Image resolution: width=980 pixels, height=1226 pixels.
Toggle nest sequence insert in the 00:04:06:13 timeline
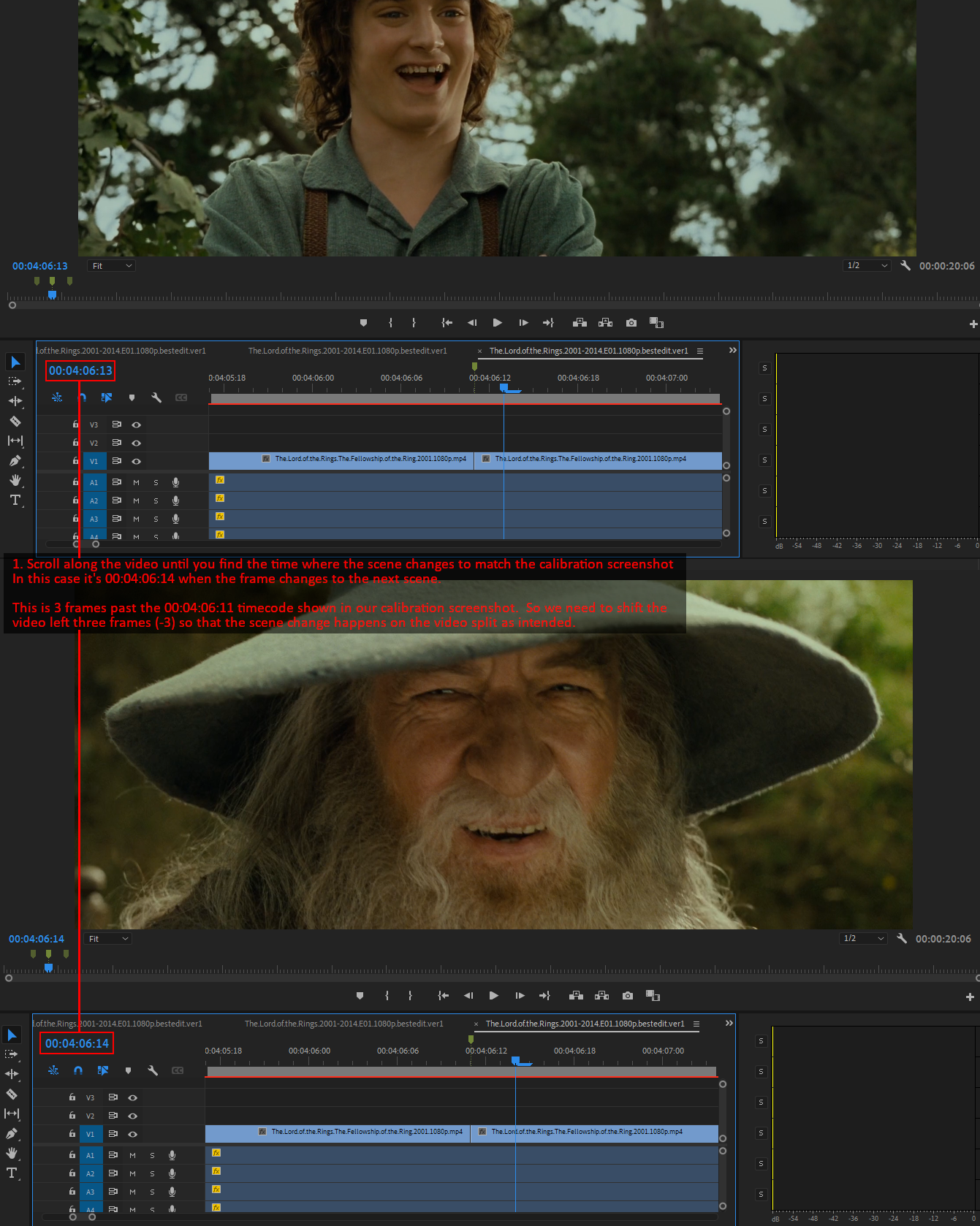pos(57,397)
